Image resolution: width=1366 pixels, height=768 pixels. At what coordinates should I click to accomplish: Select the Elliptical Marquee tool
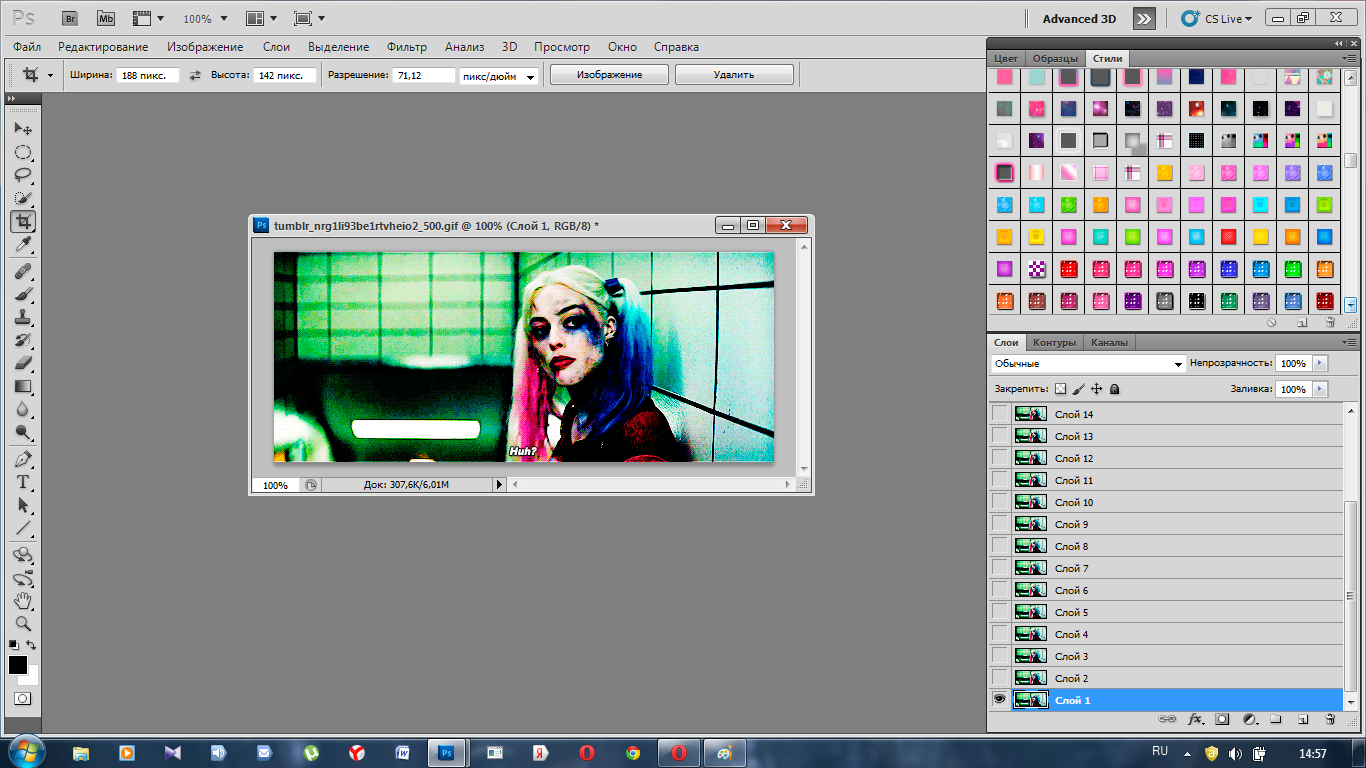(x=23, y=152)
